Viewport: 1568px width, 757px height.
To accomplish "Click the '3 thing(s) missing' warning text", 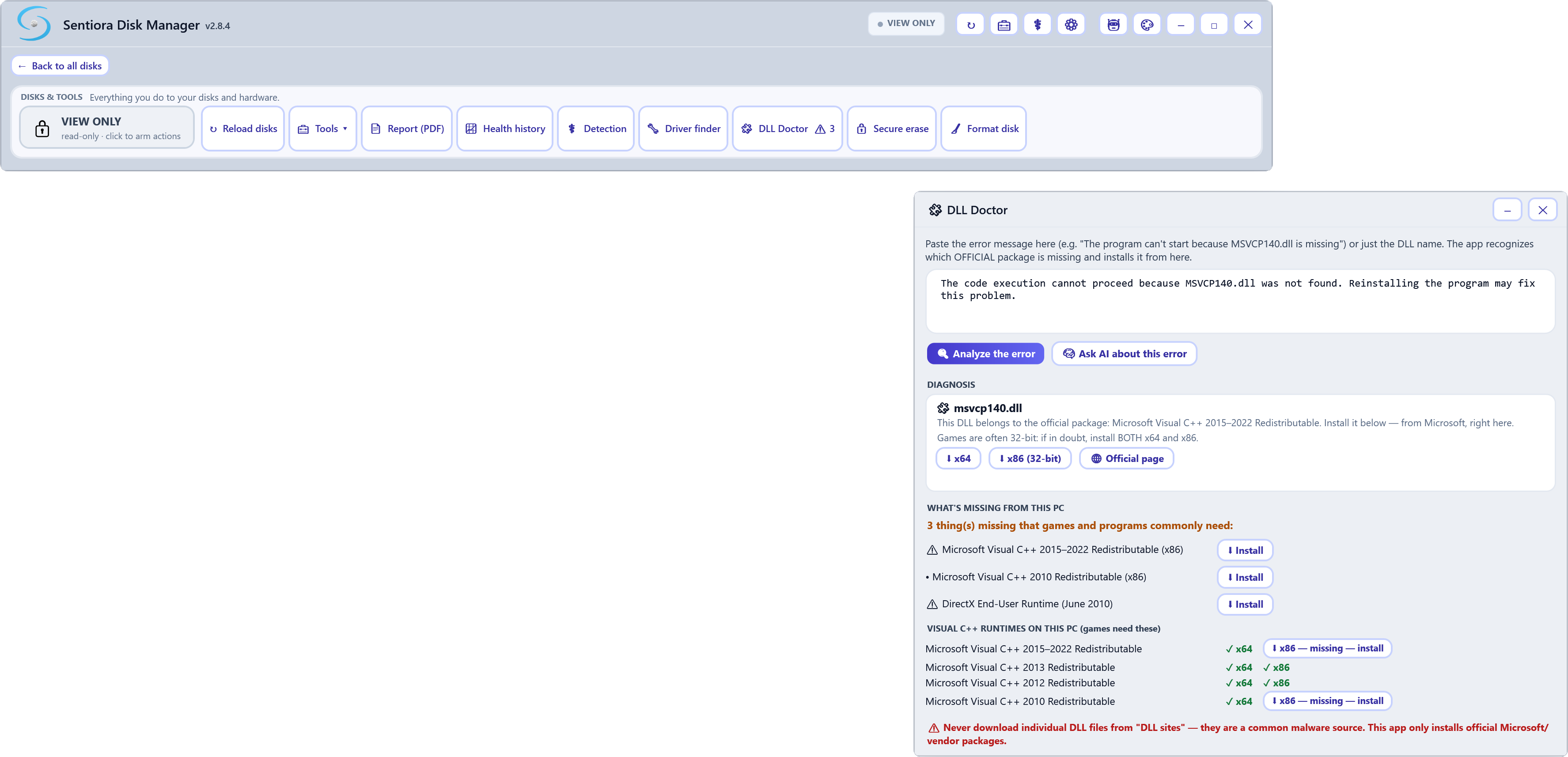I will pyautogui.click(x=1079, y=525).
